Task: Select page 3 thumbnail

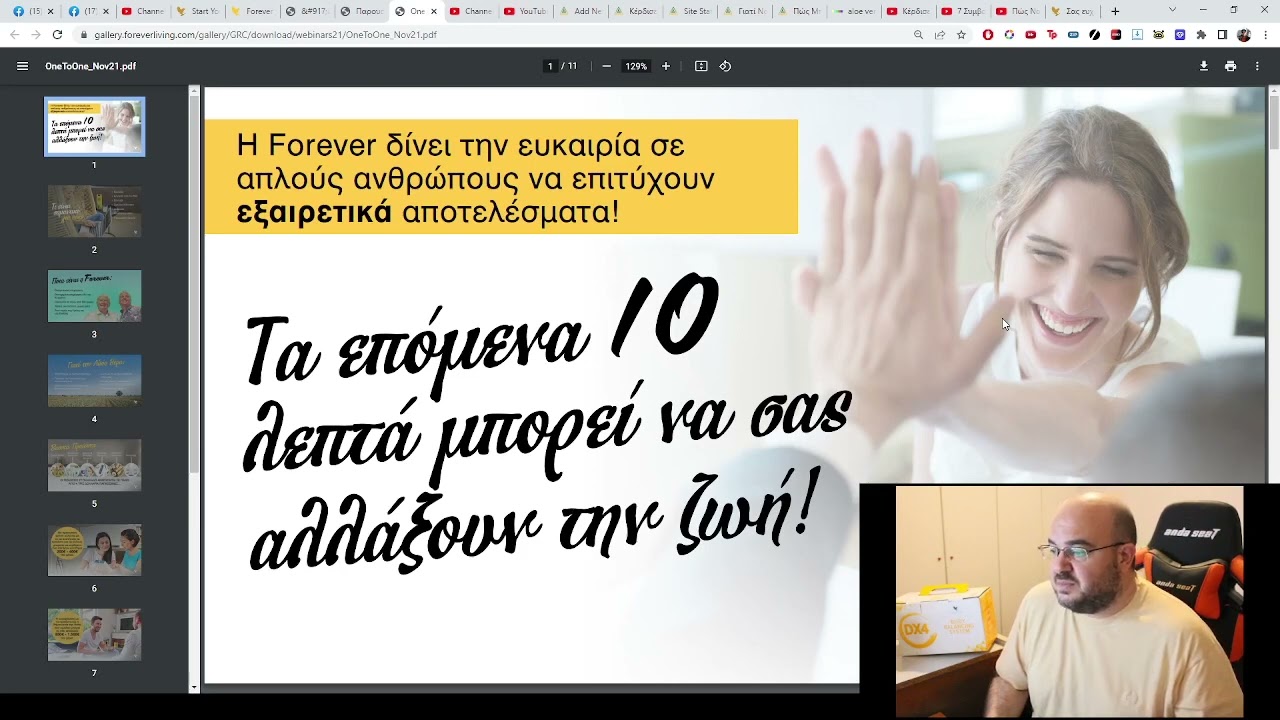Action: pyautogui.click(x=94, y=296)
